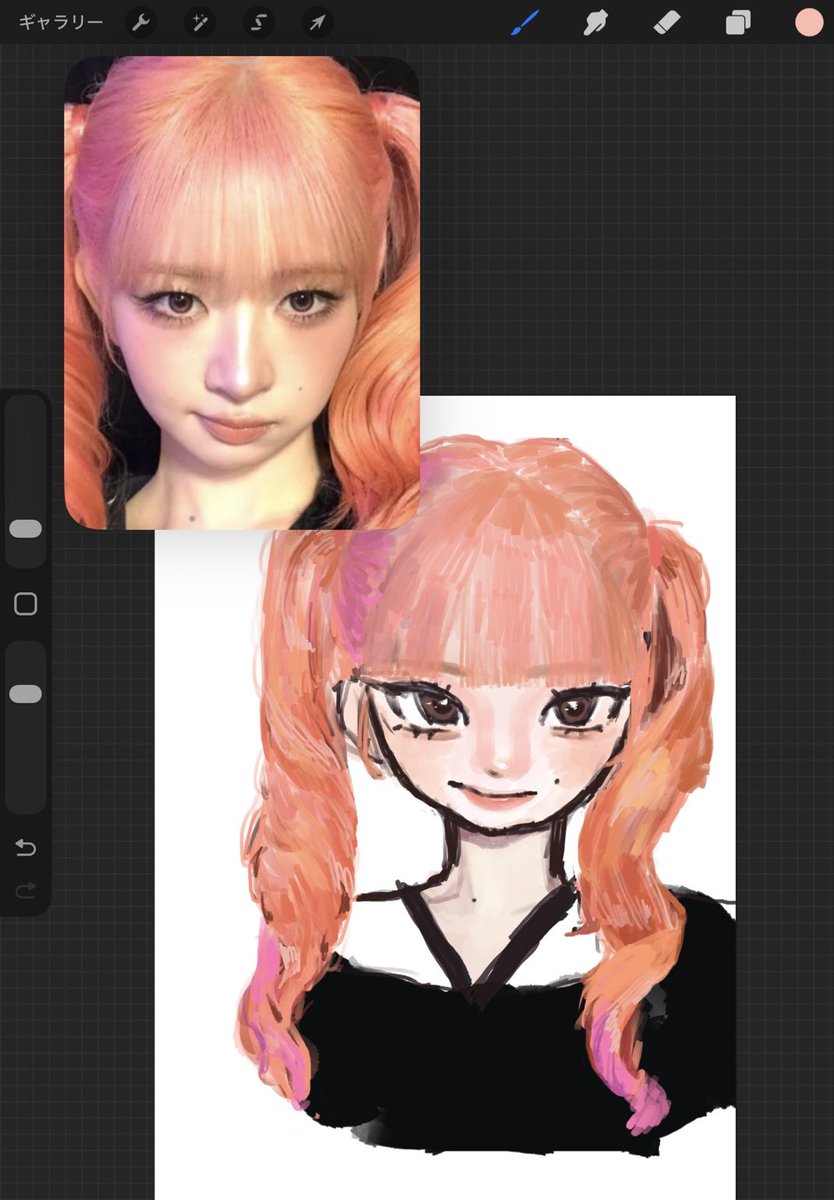Image resolution: width=834 pixels, height=1200 pixels.
Task: Tap the reference photo overlay
Action: [242, 292]
